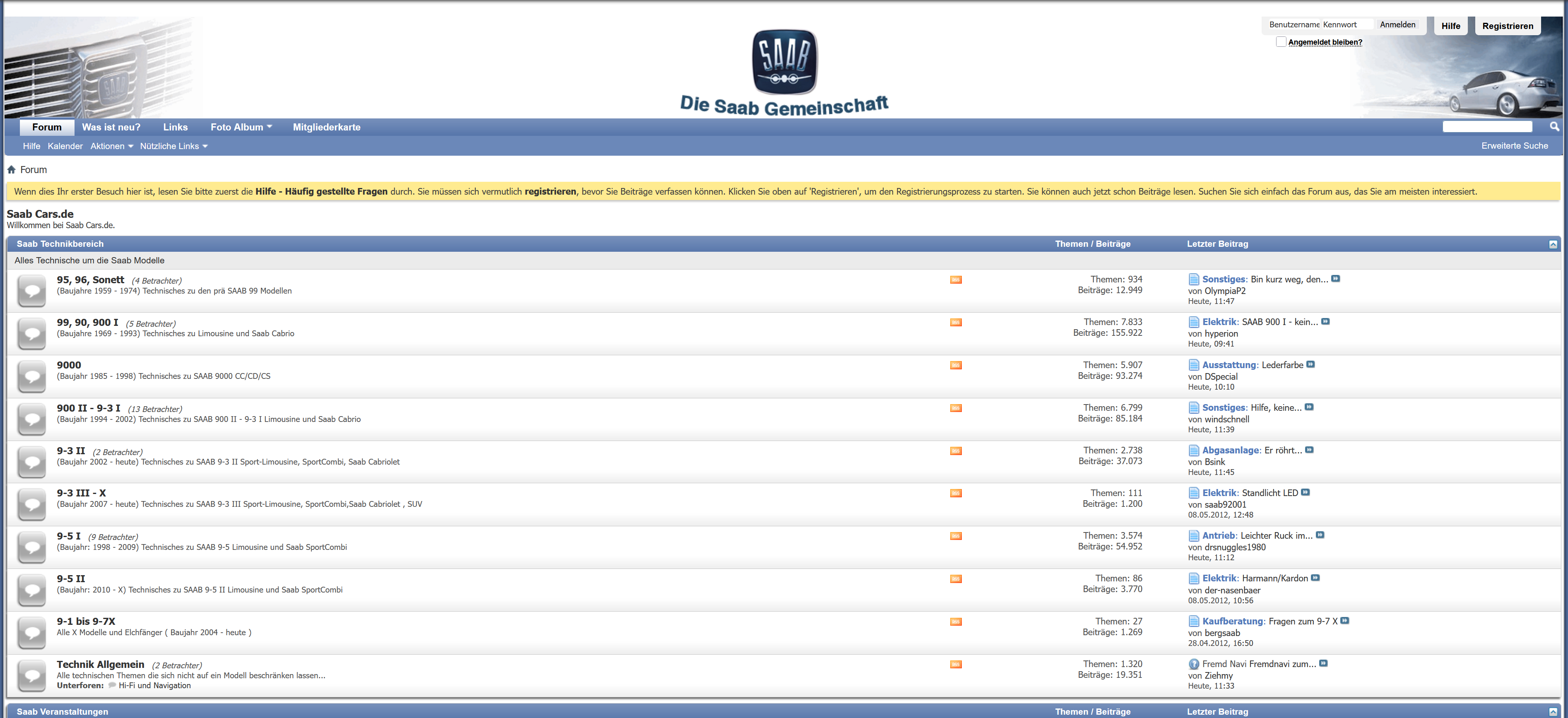The image size is (1568, 718).
Task: Click the home icon beside Forum breadcrumb
Action: (11, 170)
